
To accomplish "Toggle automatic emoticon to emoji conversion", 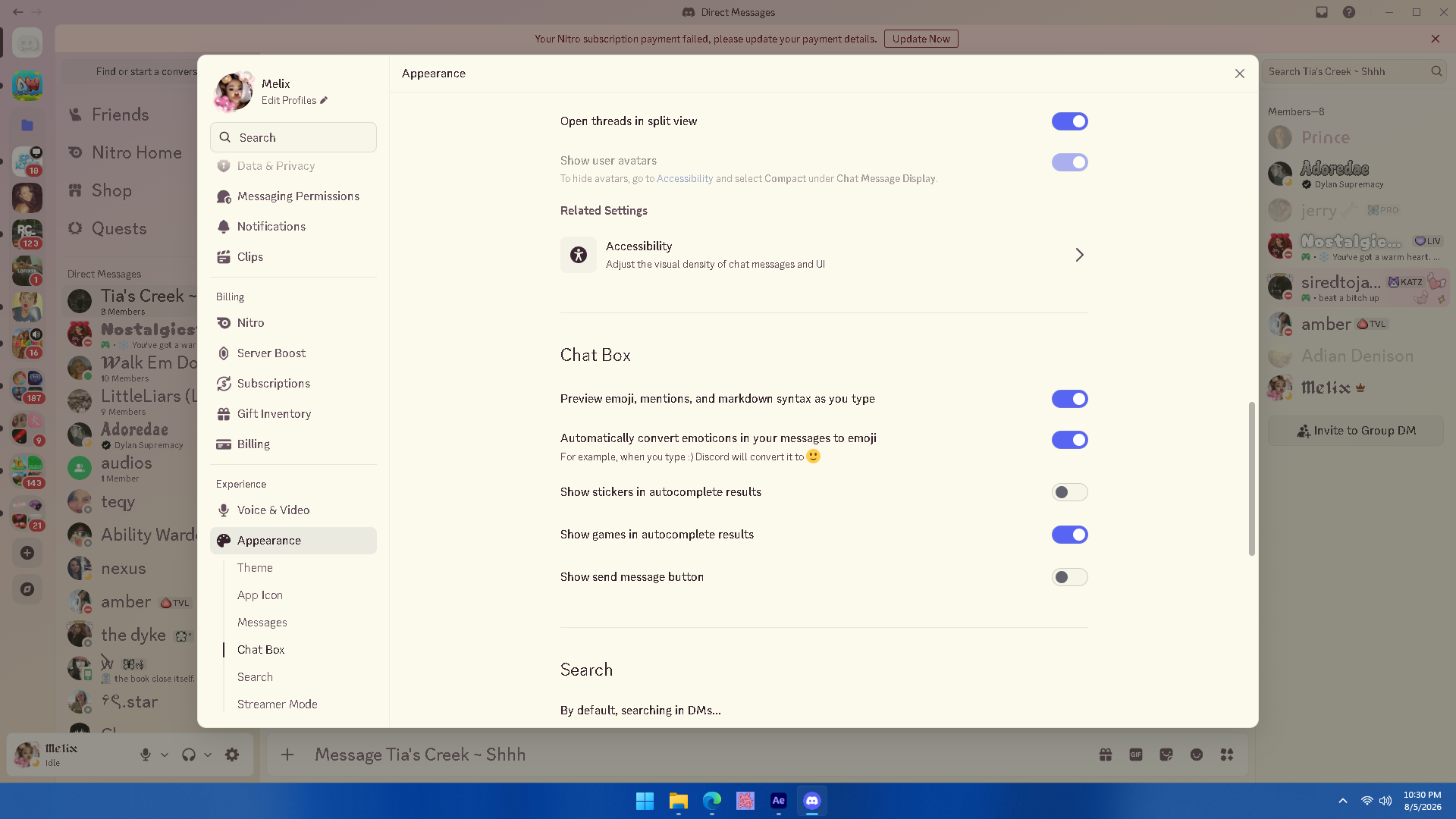I will pyautogui.click(x=1069, y=440).
